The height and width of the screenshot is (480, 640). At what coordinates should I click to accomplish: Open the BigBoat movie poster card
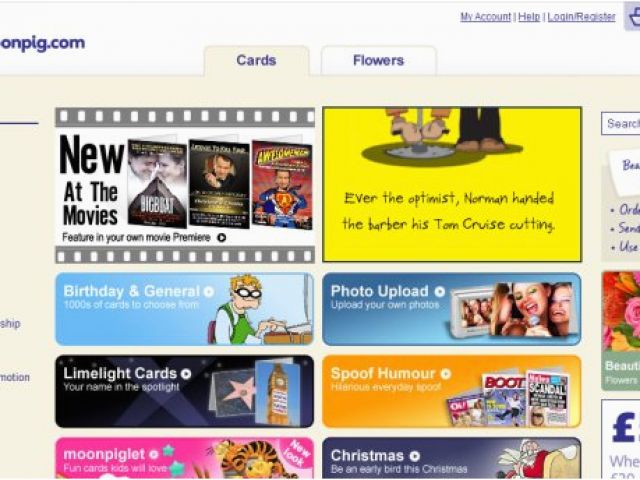[157, 184]
